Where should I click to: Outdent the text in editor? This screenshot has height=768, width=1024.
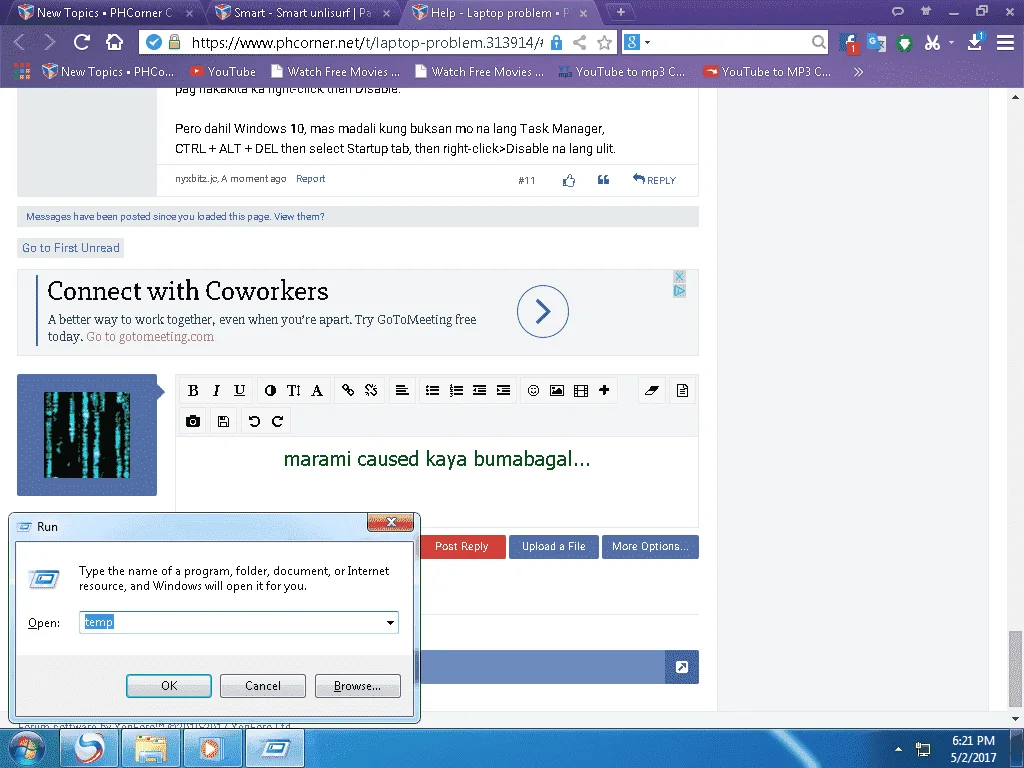479,391
